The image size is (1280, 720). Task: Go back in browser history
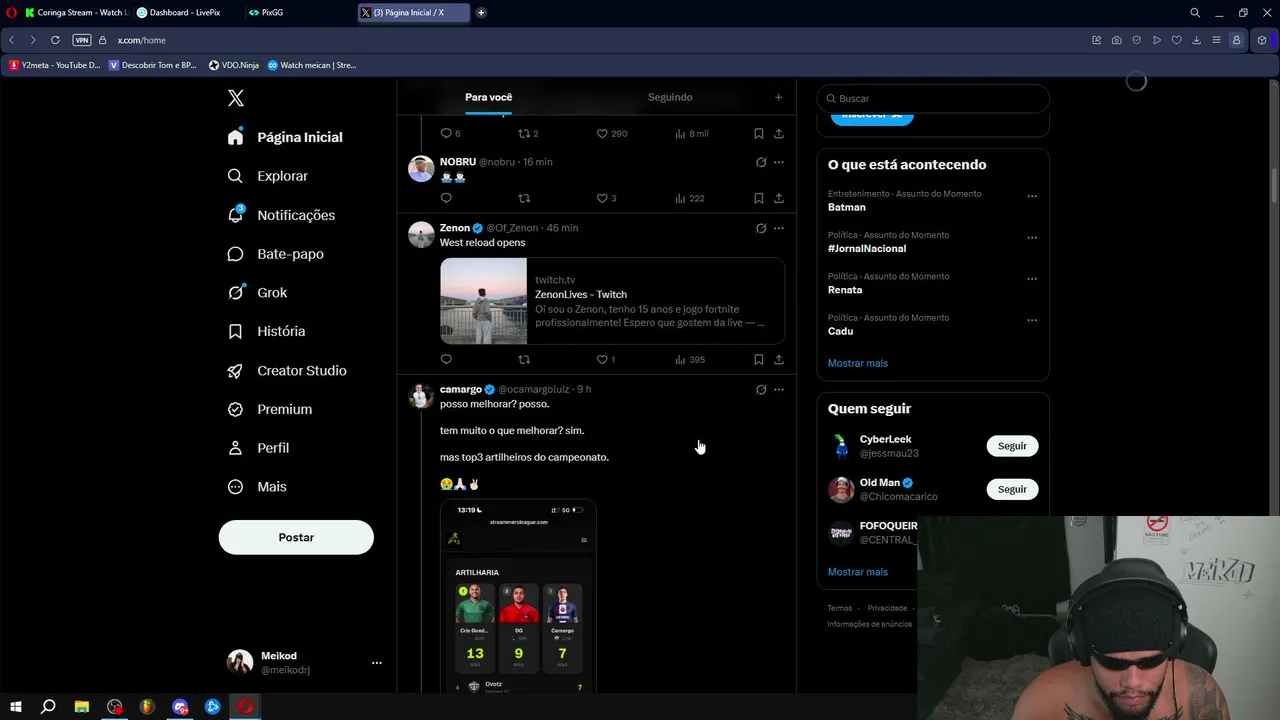12,40
